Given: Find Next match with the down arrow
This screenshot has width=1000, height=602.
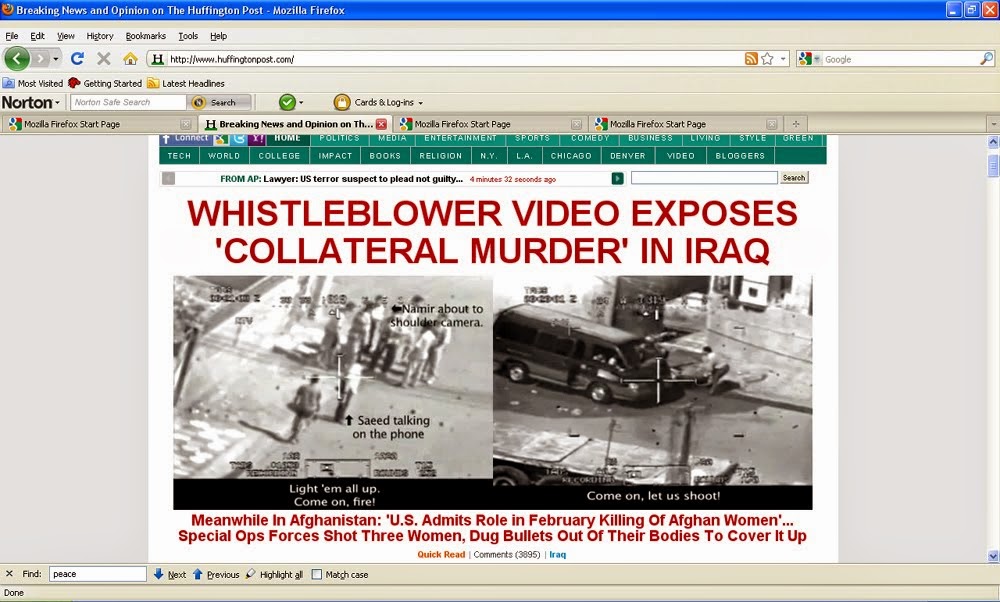Looking at the screenshot, I should coord(170,574).
